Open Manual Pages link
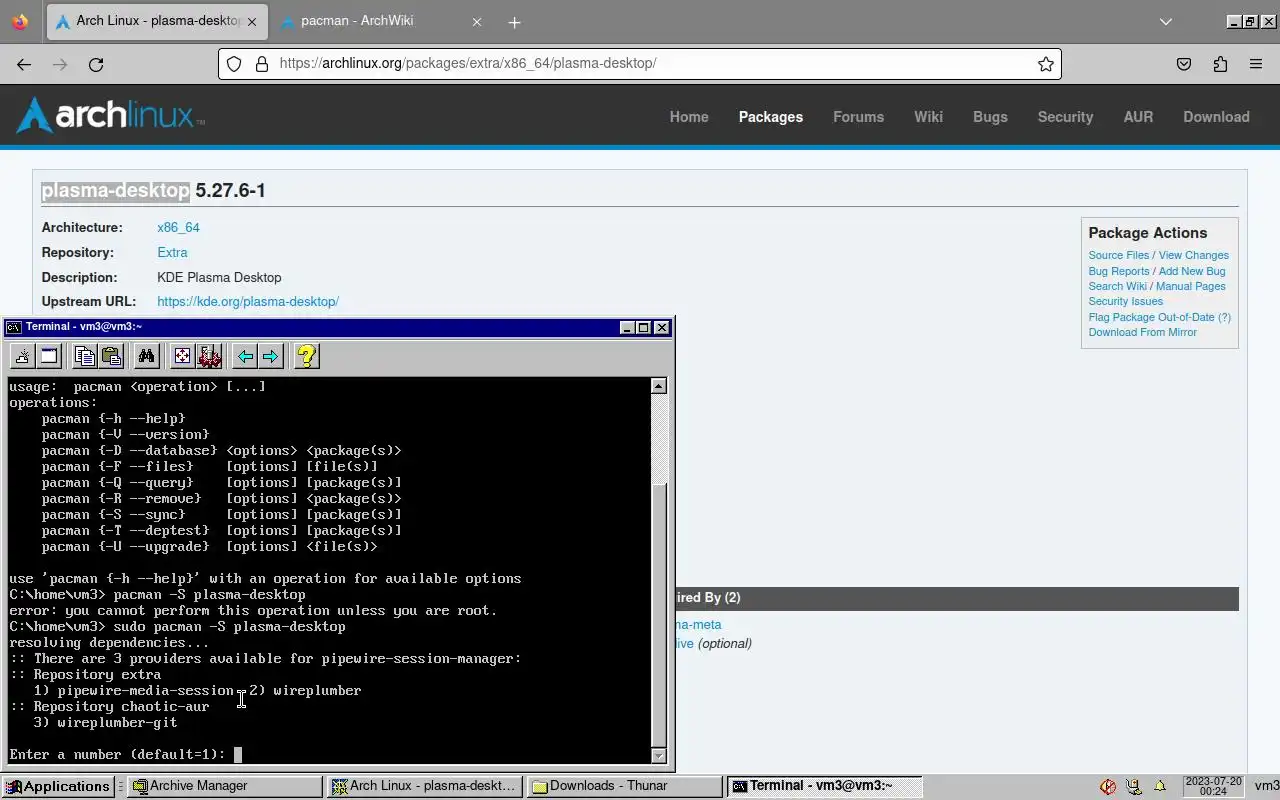 click(1190, 286)
